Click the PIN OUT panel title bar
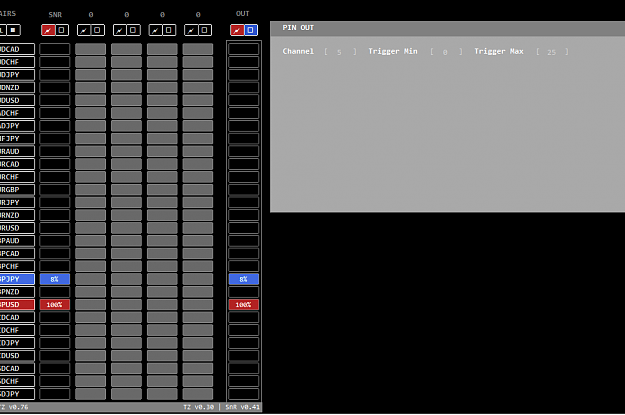Image resolution: width=625 pixels, height=415 pixels. [448, 28]
